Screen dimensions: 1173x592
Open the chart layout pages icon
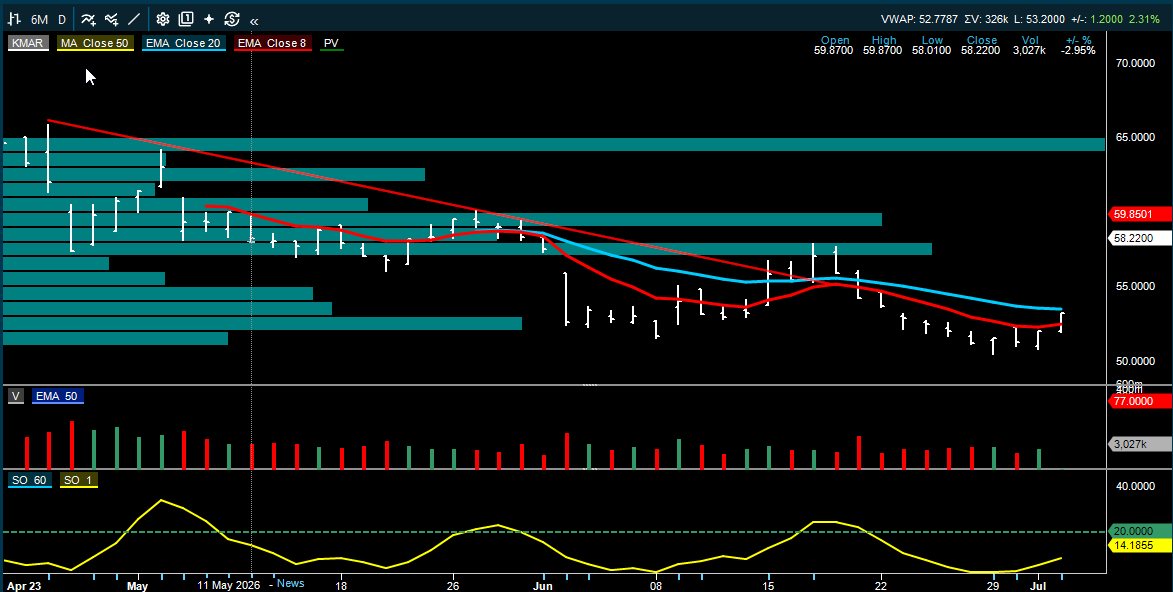[x=186, y=19]
